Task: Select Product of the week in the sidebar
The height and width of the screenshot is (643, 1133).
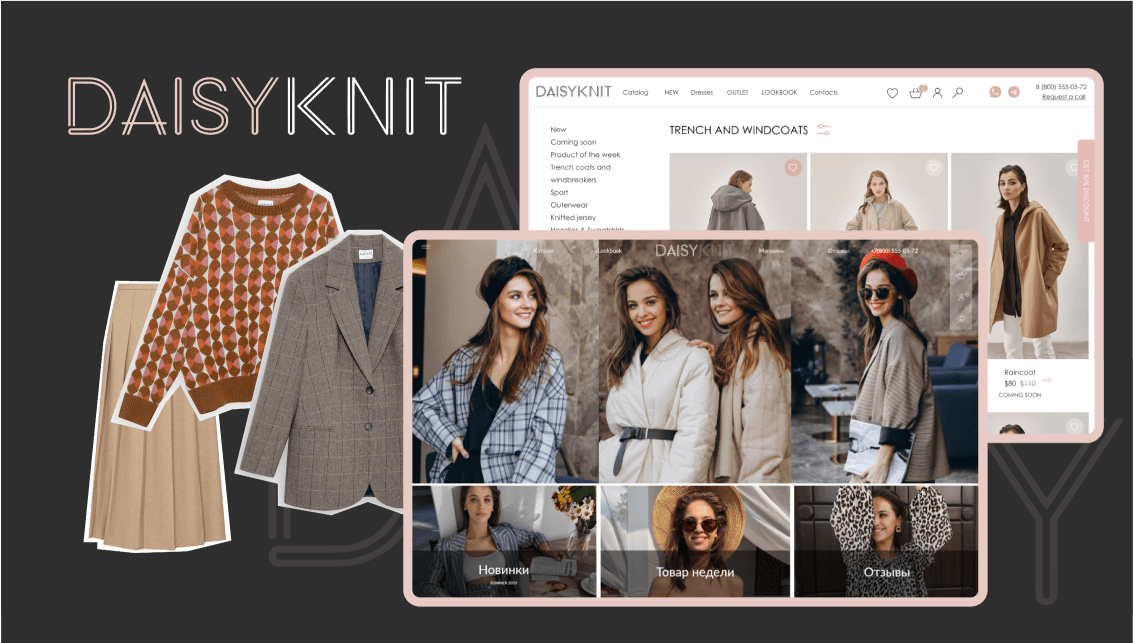Action: click(585, 155)
